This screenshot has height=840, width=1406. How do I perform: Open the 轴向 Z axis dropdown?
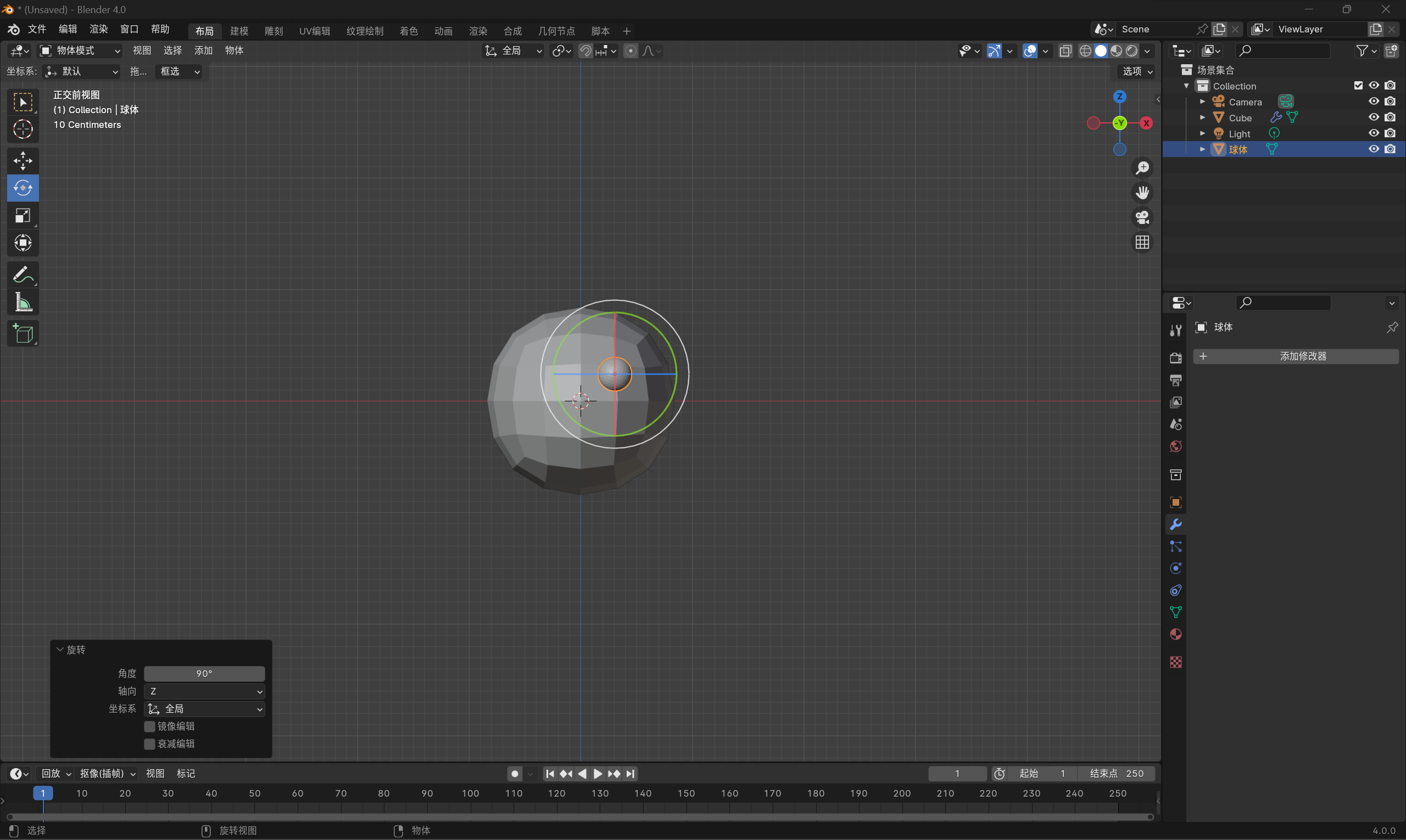[x=204, y=691]
